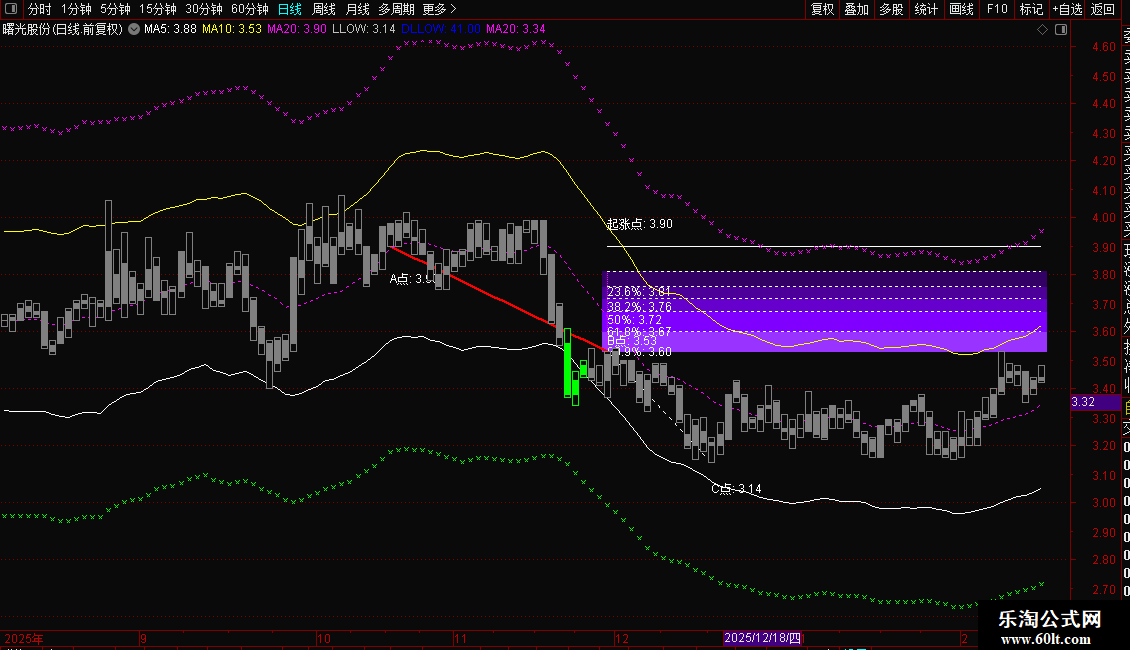Click the 返回 back button

pyautogui.click(x=1103, y=9)
